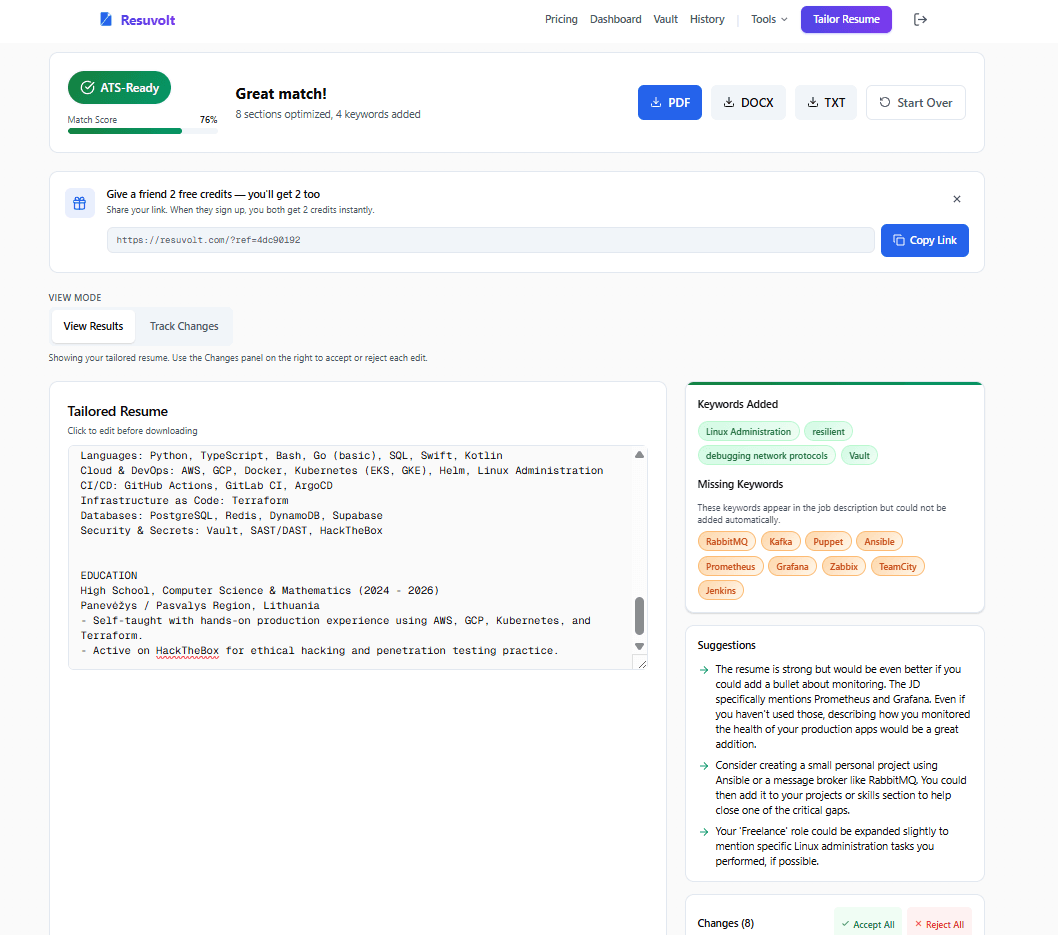Click the Copy Link clipboard icon
Screen dimensions: 1058x935
(898, 240)
